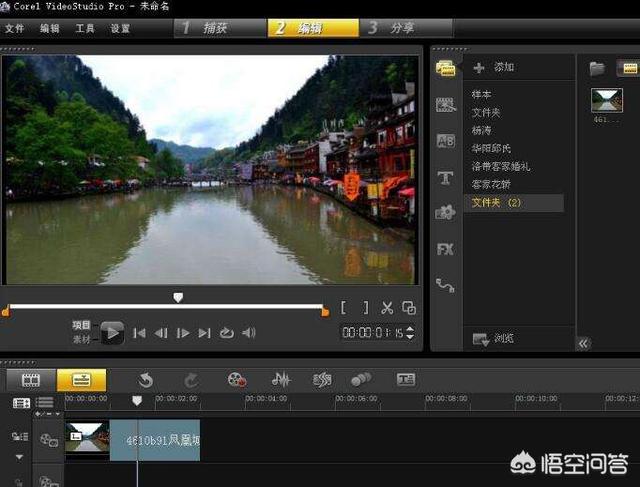
Task: Click the timecode field 00:00:01:15
Action: pos(372,333)
